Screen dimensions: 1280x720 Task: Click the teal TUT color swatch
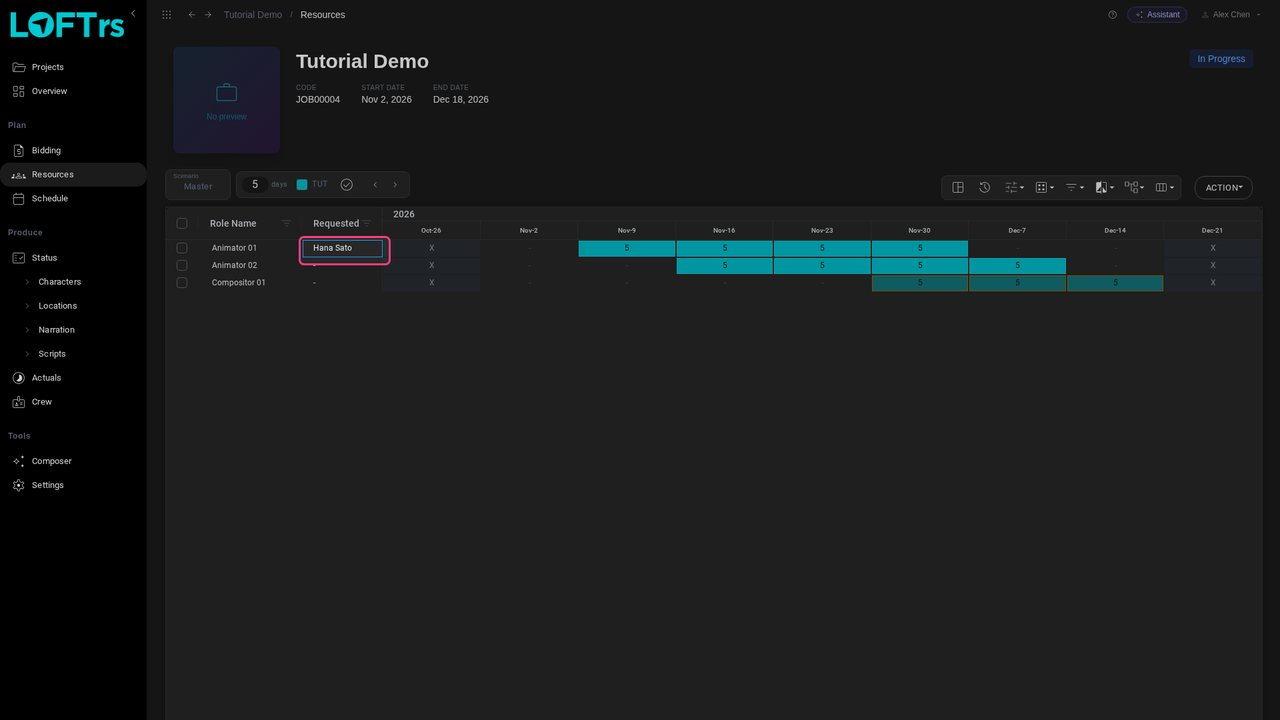[302, 184]
